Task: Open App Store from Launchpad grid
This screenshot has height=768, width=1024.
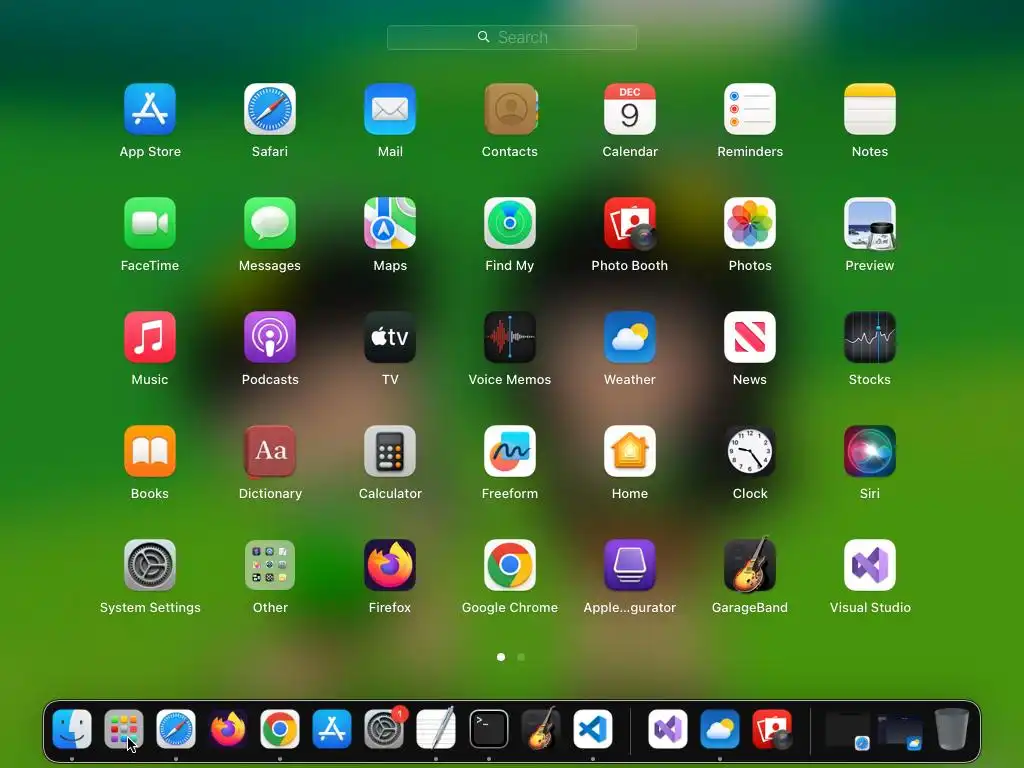Action: pos(150,109)
